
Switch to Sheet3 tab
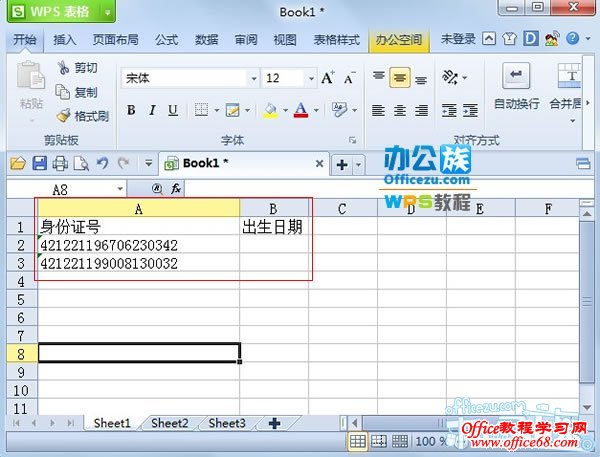(227, 423)
